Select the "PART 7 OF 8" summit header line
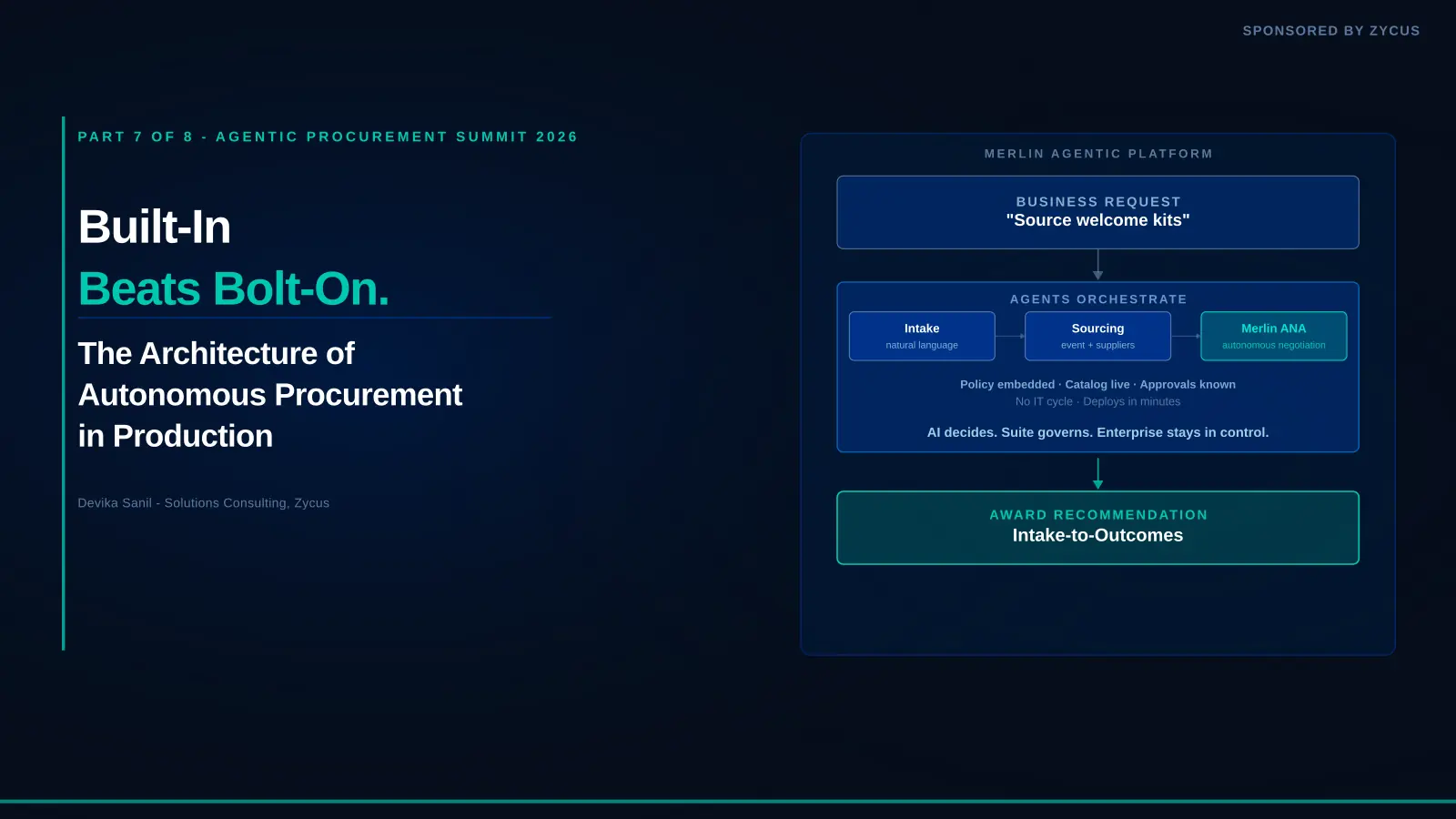Image resolution: width=1456 pixels, height=819 pixels. click(328, 136)
